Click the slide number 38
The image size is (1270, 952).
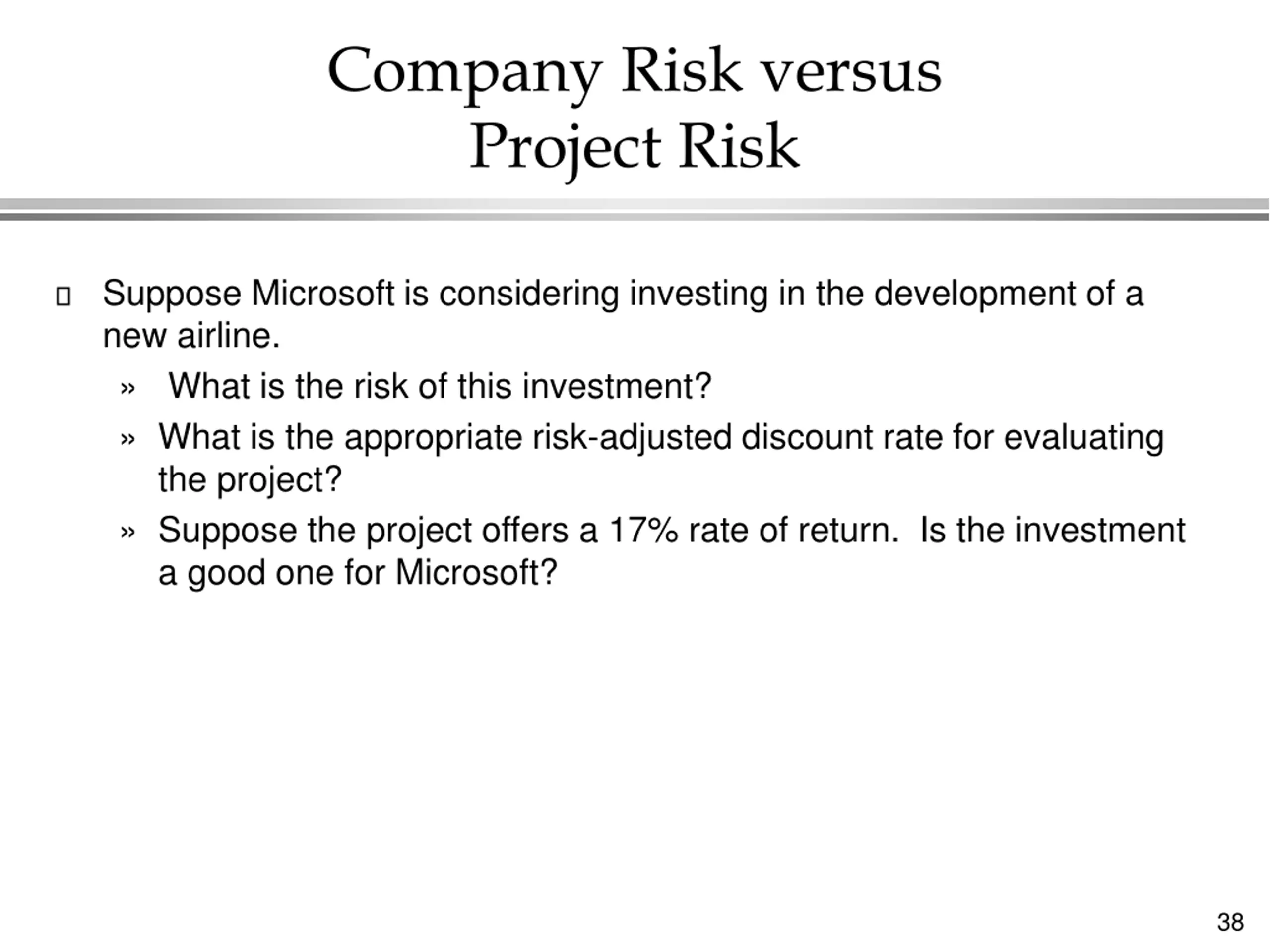point(1230,922)
